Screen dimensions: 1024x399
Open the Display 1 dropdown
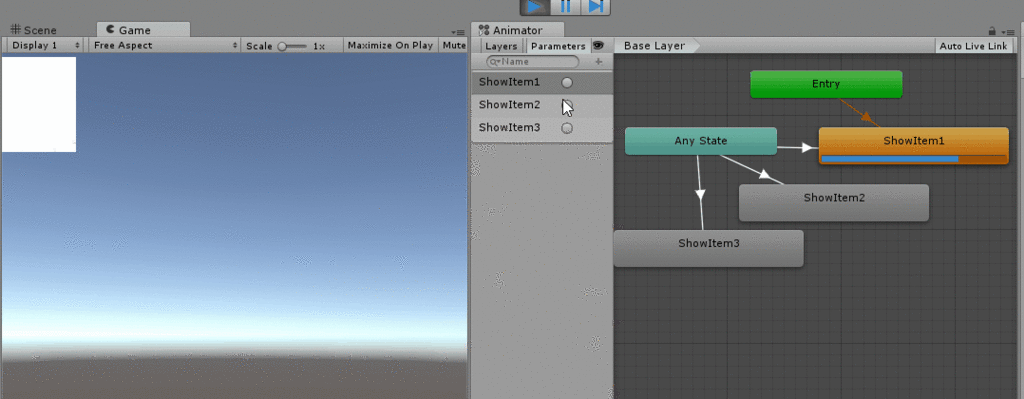46,46
